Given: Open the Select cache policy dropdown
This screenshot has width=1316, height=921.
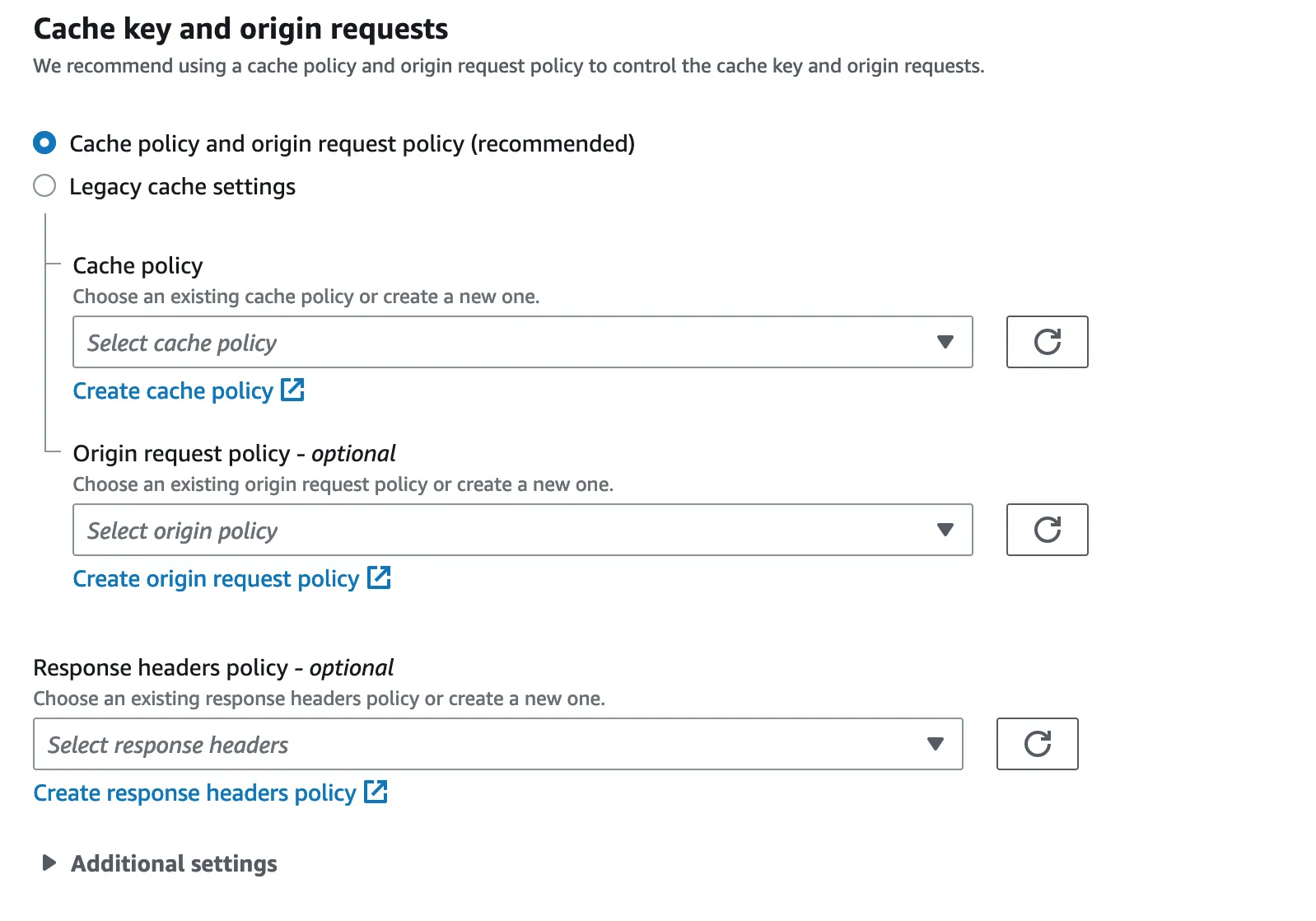Looking at the screenshot, I should (494, 342).
